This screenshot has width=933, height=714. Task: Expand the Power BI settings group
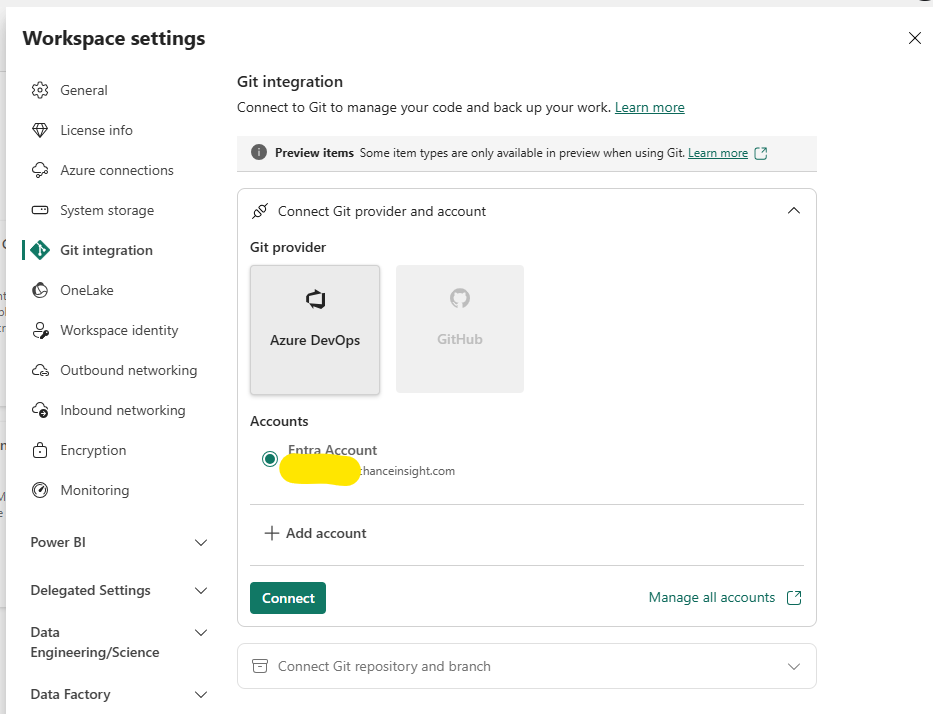200,542
